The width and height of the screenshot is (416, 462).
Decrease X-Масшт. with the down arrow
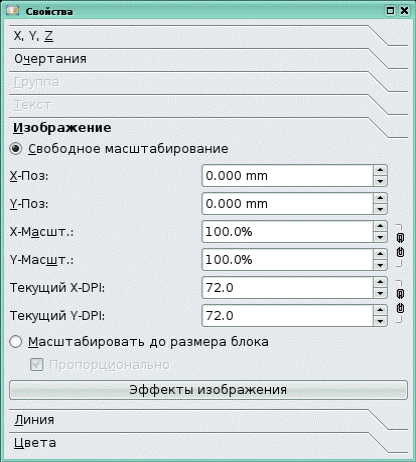coord(380,237)
